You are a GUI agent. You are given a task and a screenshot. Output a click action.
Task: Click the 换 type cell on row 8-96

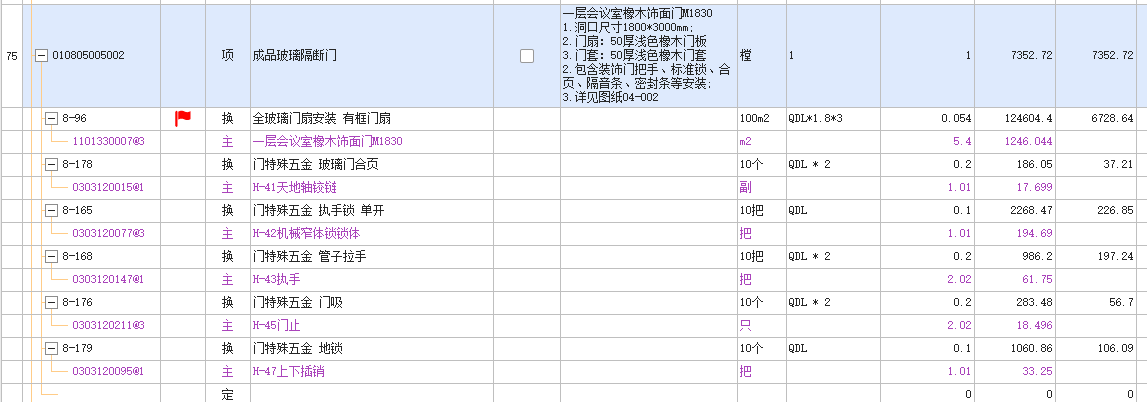click(x=228, y=118)
